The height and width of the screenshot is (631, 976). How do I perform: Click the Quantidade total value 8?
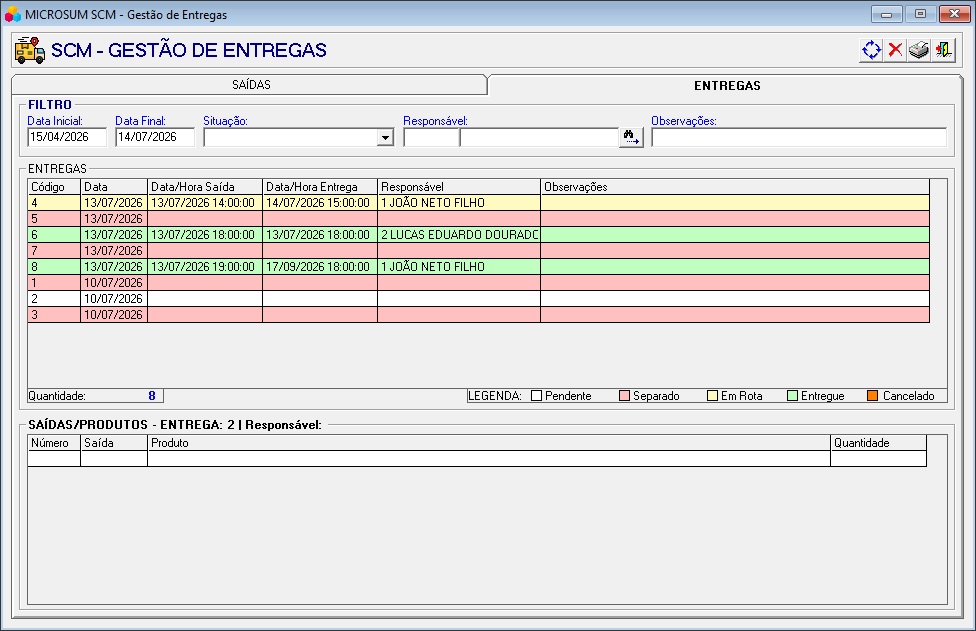152,396
